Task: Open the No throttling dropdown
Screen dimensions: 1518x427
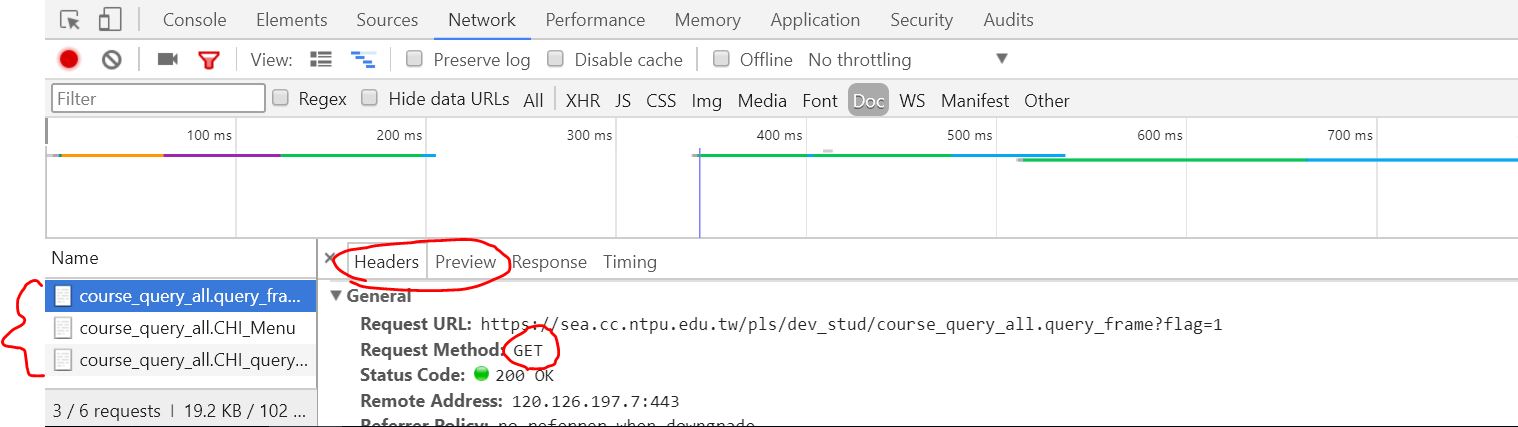Action: click(907, 60)
